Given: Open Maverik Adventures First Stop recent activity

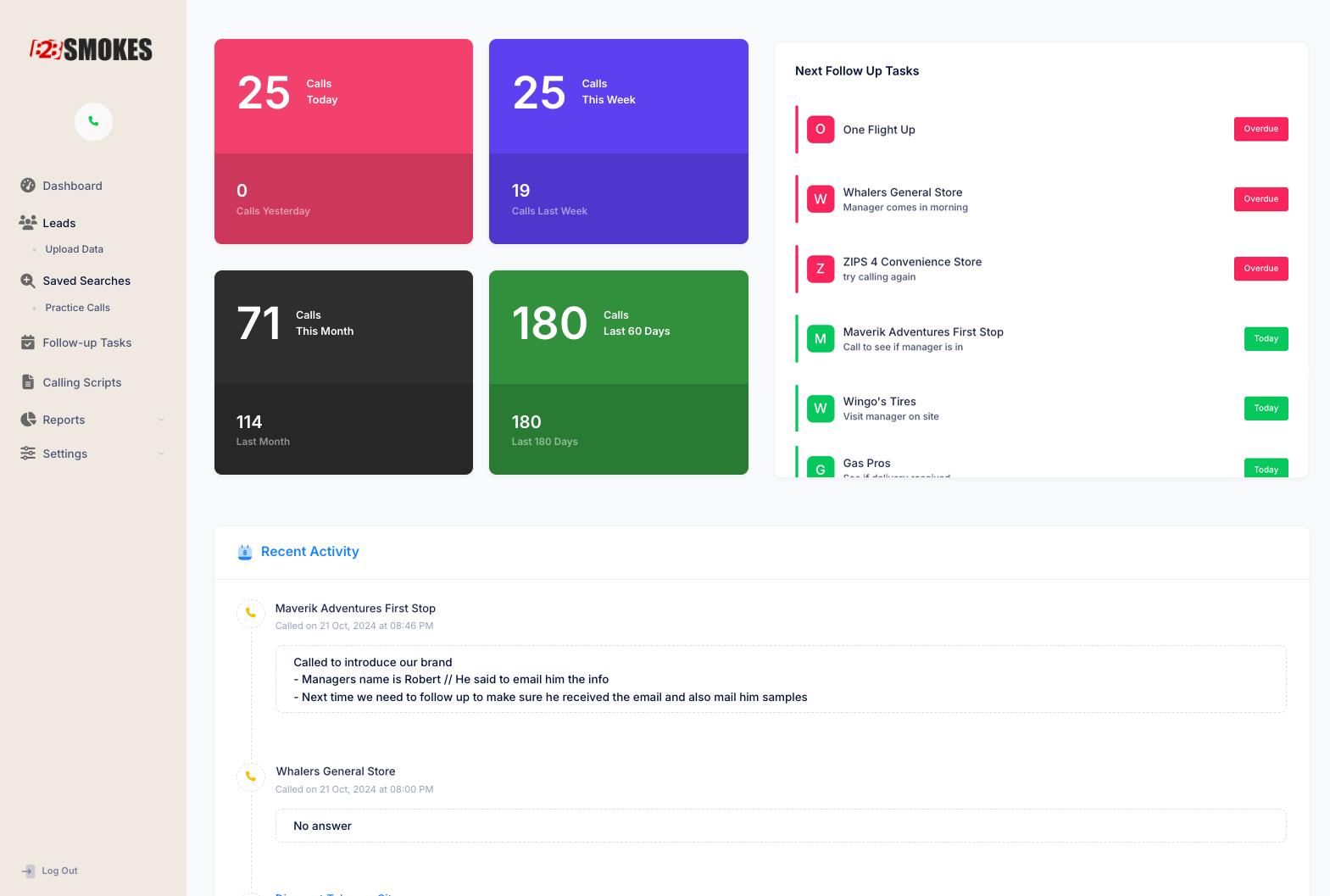Looking at the screenshot, I should pos(355,609).
